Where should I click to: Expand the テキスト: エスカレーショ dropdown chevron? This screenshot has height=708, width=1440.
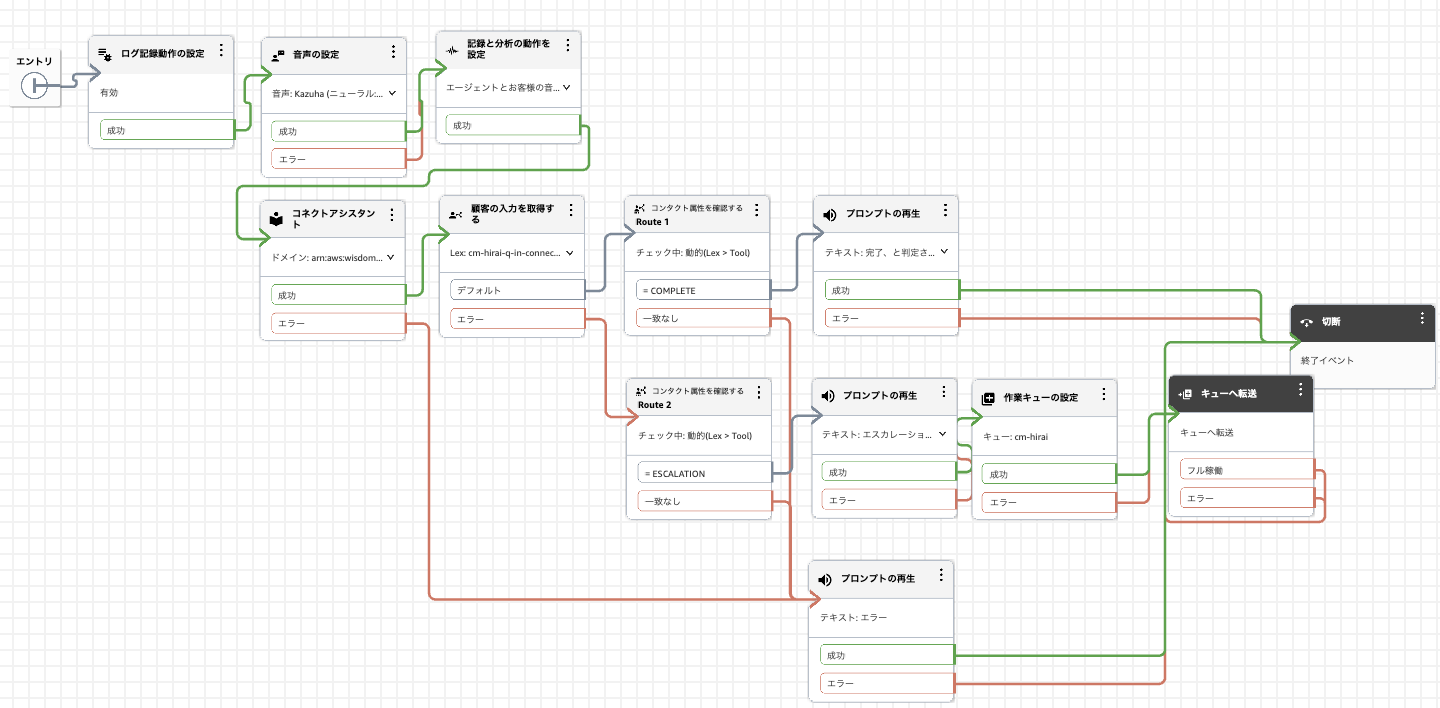943,435
